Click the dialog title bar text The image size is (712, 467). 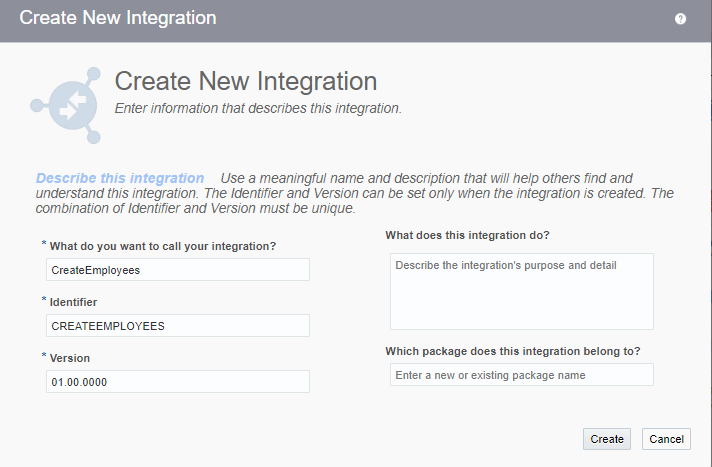tap(118, 18)
